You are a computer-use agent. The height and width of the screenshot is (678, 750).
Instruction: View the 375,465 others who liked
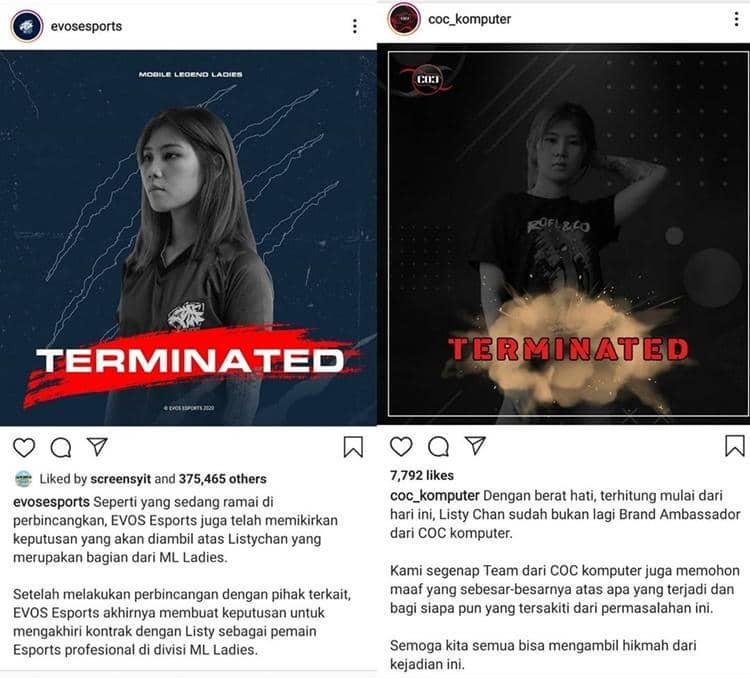[x=223, y=479]
